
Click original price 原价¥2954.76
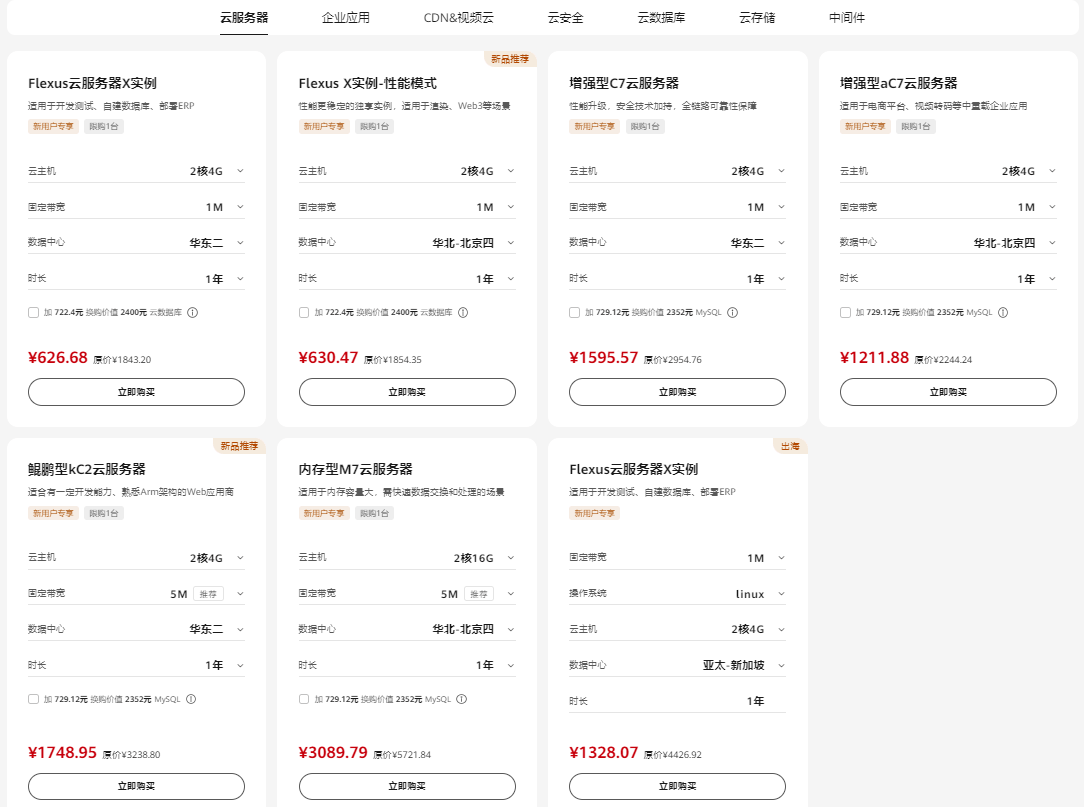[673, 360]
